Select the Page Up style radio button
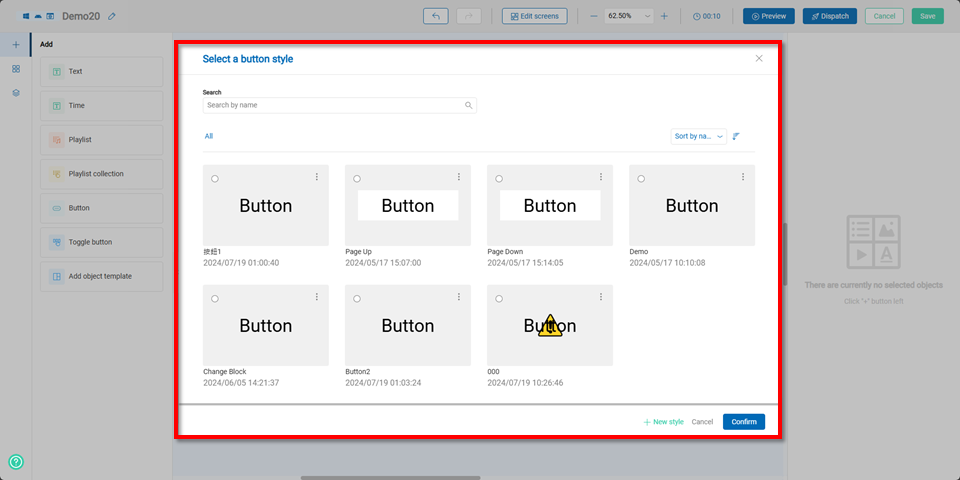 (x=357, y=179)
